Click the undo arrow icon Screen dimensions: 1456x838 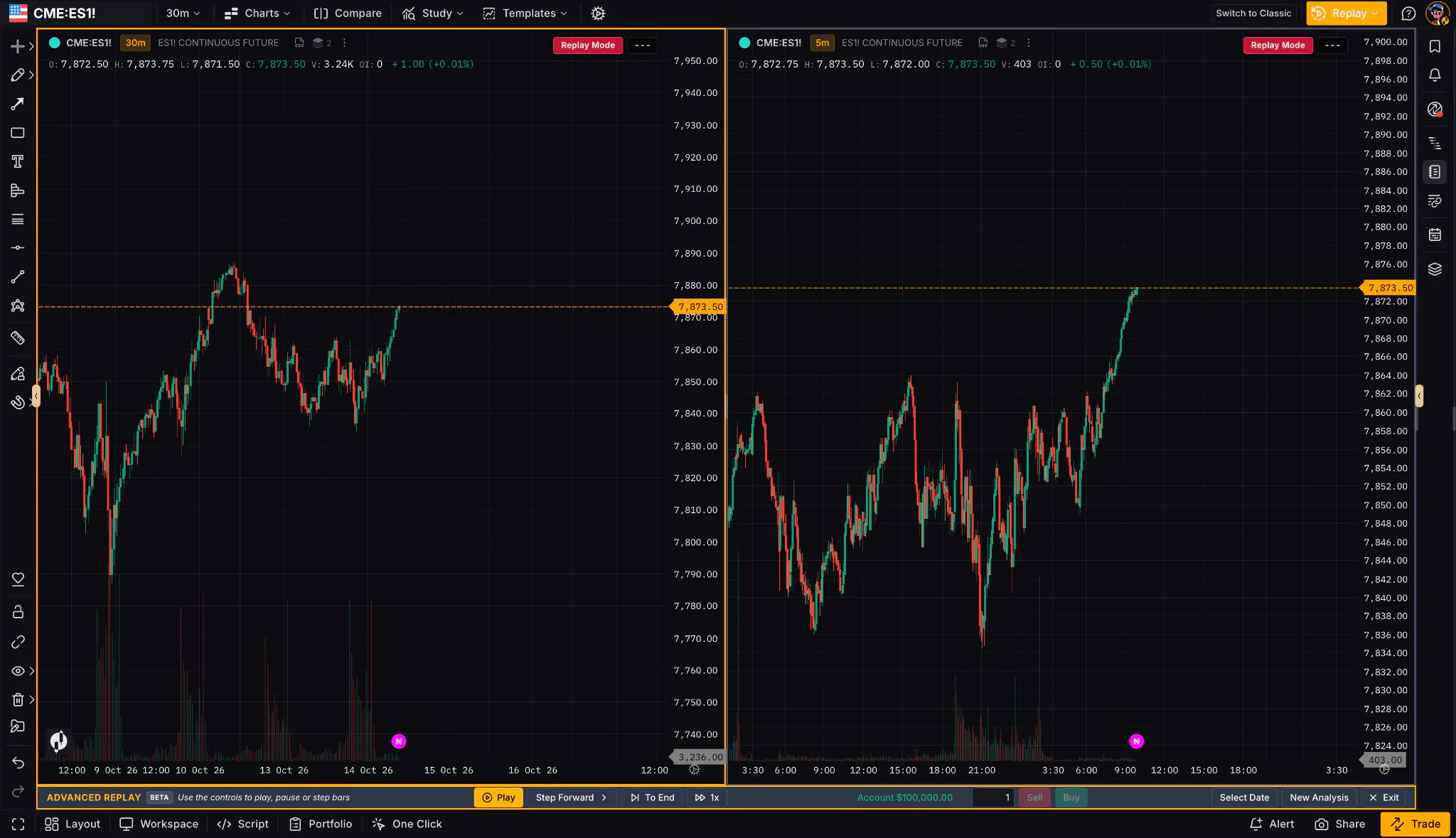pos(17,763)
